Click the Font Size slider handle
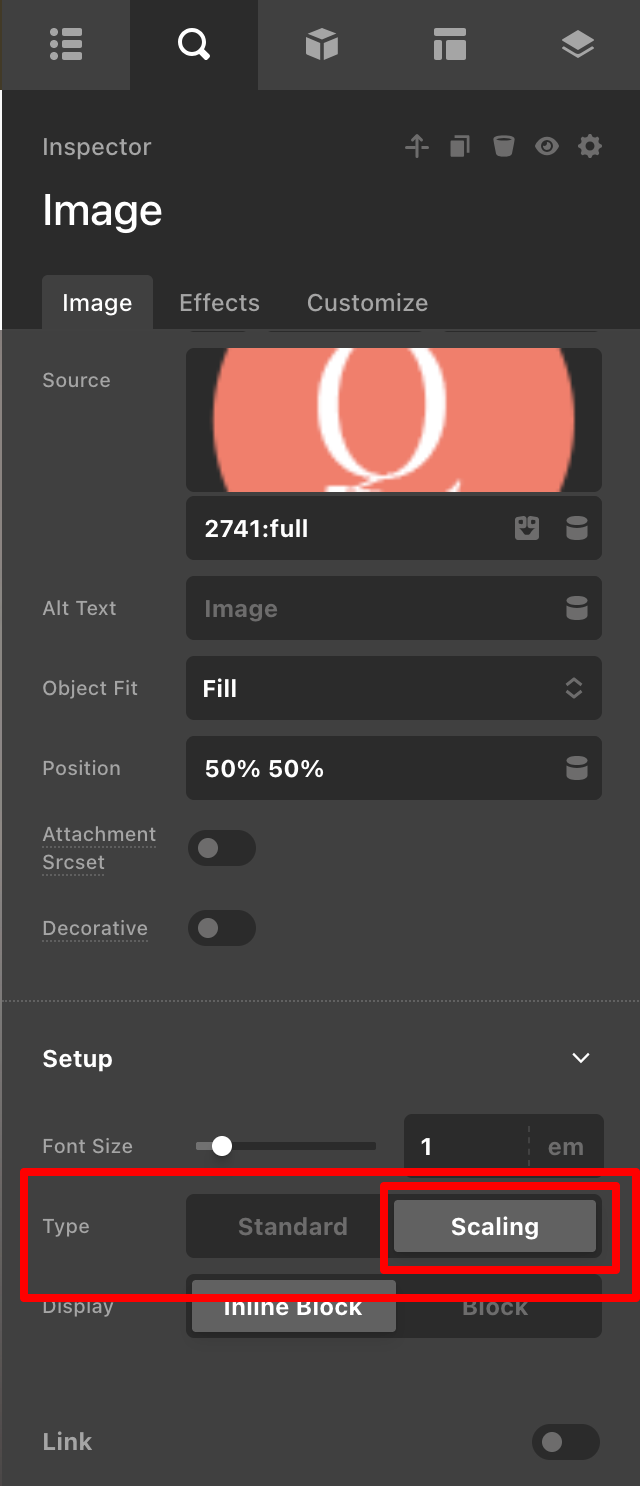Image resolution: width=640 pixels, height=1486 pixels. click(x=222, y=1146)
